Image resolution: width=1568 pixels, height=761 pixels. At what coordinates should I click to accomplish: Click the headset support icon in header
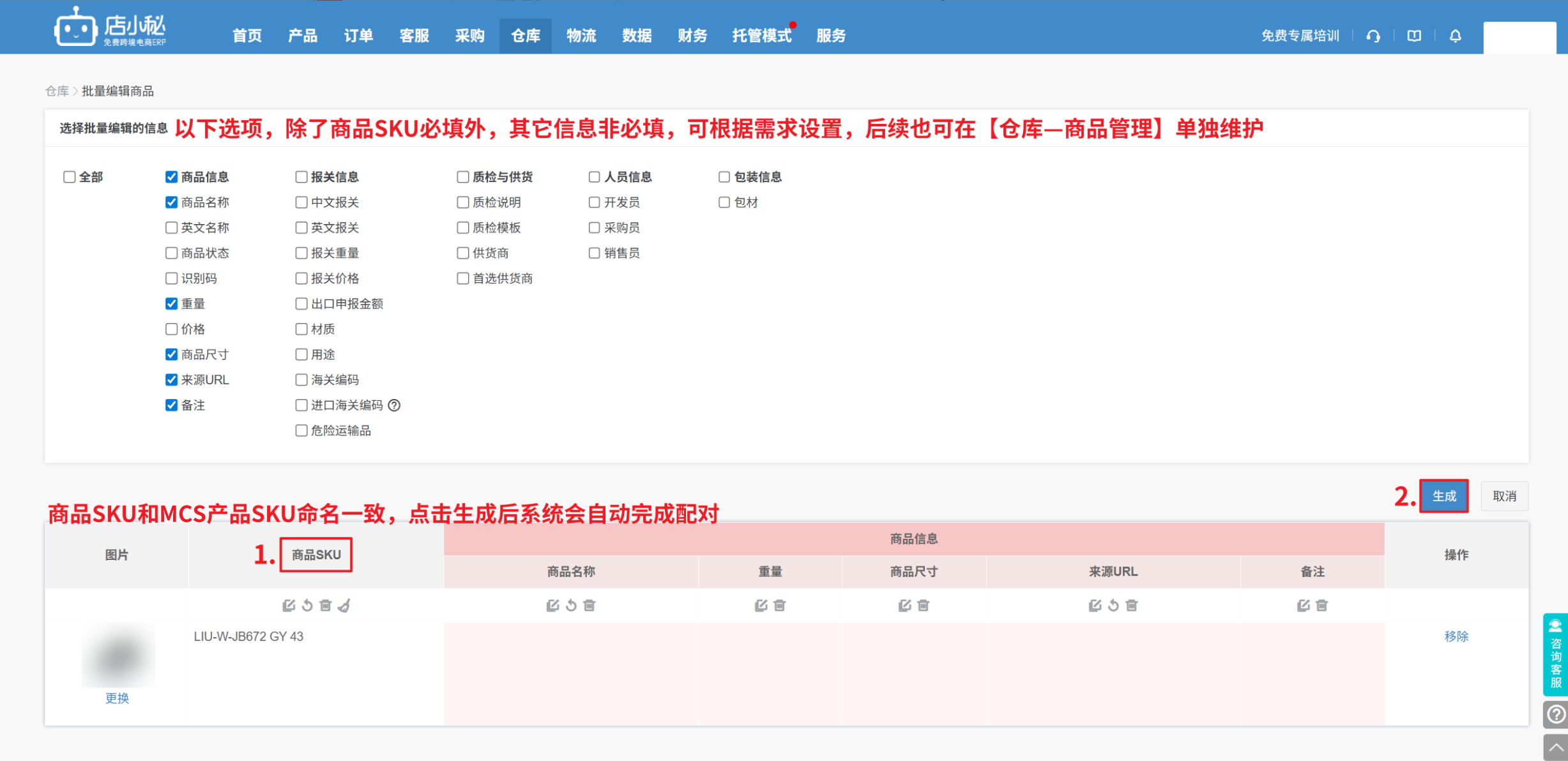pyautogui.click(x=1373, y=36)
